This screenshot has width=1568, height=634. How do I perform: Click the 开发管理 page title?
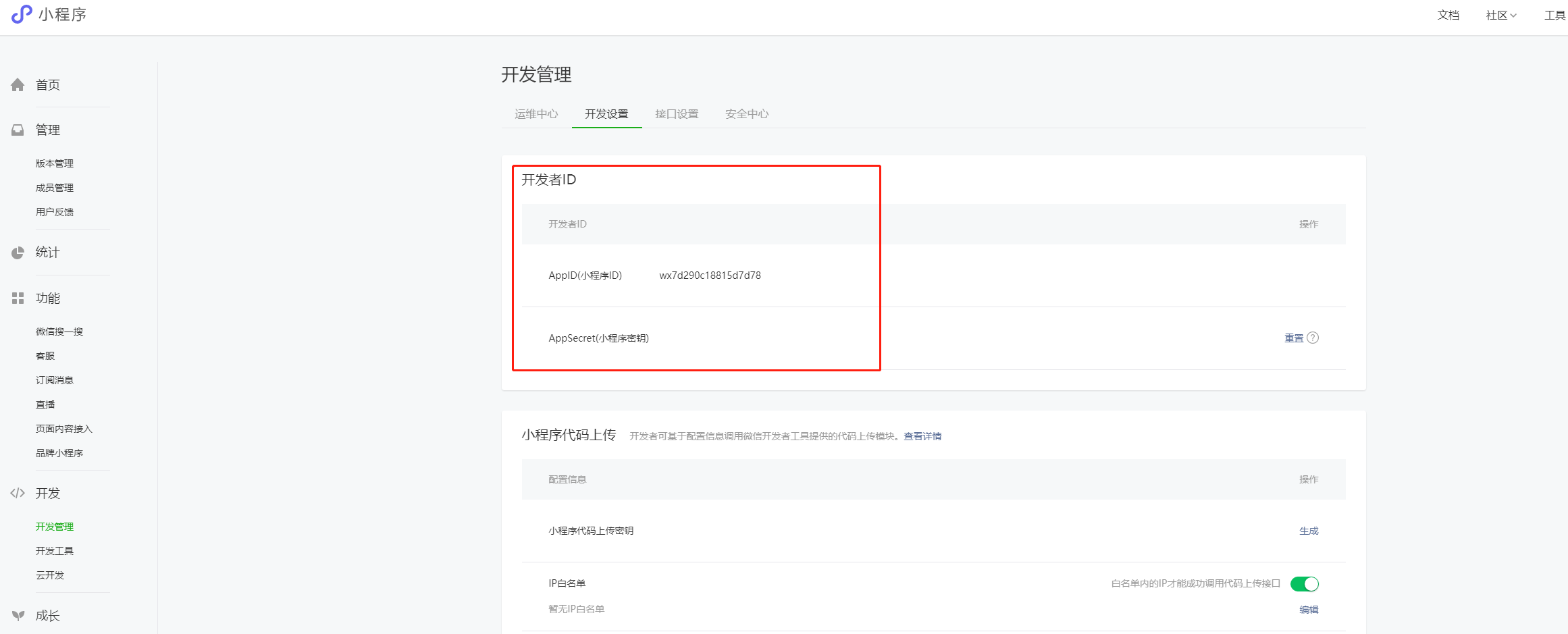point(536,74)
